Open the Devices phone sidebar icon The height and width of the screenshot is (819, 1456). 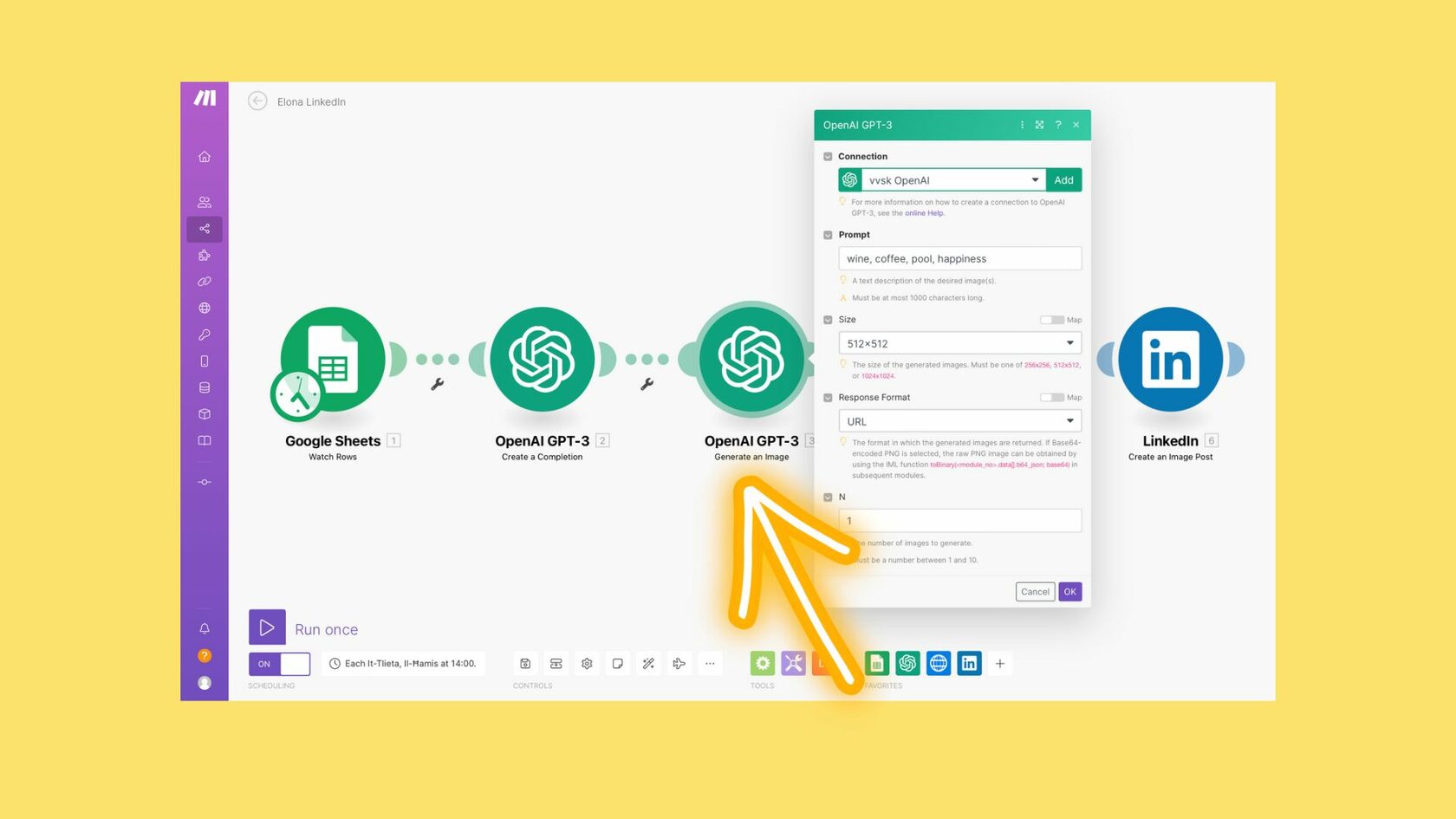pos(205,361)
